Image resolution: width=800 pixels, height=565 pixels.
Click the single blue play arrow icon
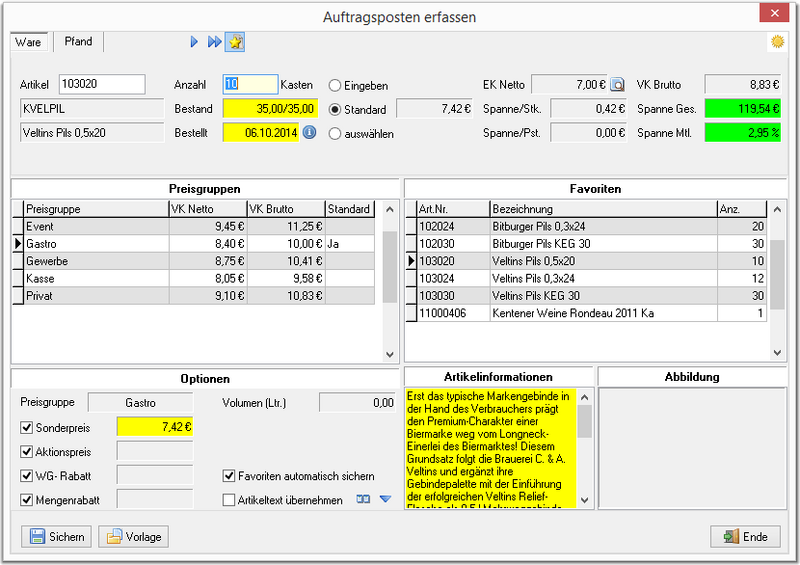click(x=194, y=42)
